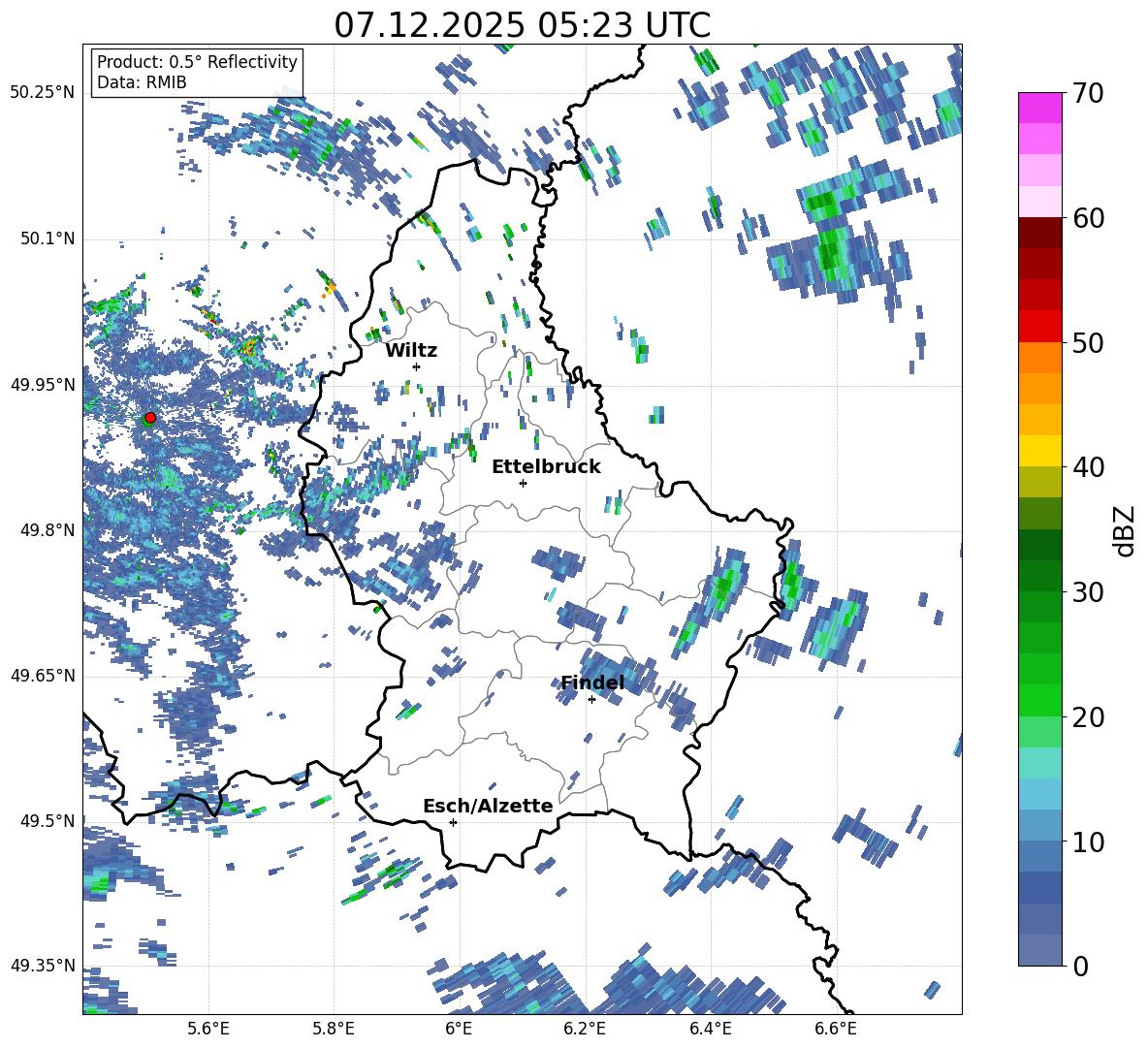Click the colorbar value 70

click(x=1088, y=94)
